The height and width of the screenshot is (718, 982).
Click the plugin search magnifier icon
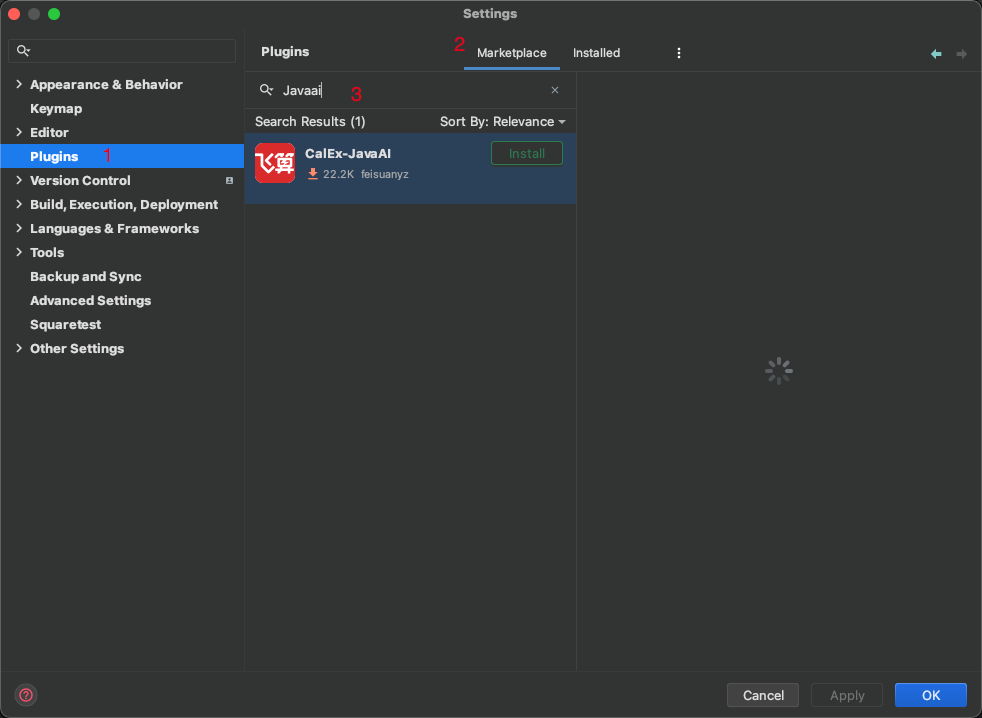266,90
